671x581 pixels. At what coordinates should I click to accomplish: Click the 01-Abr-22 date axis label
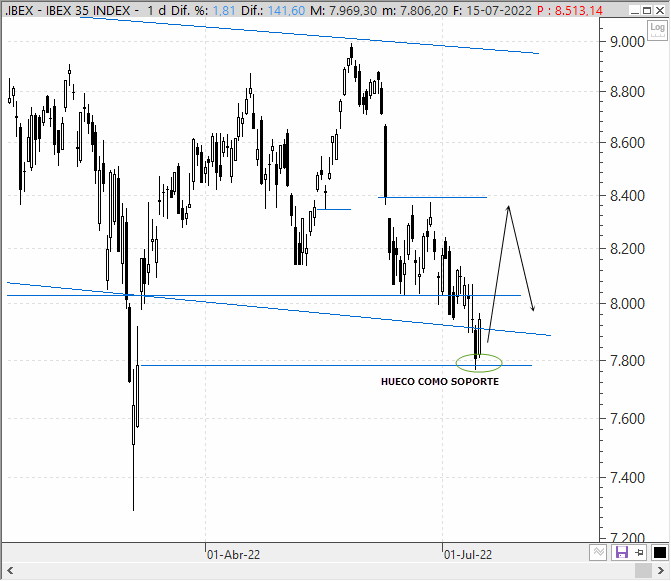(234, 555)
